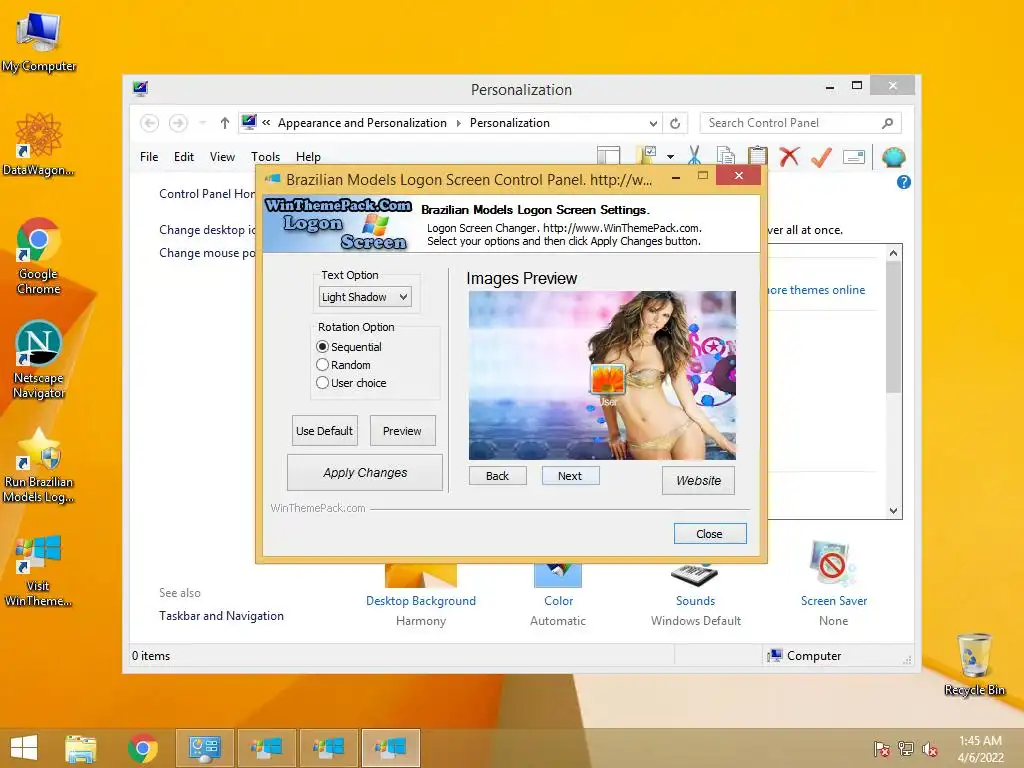
Task: Click the red X Delete toolbar icon
Action: (790, 156)
